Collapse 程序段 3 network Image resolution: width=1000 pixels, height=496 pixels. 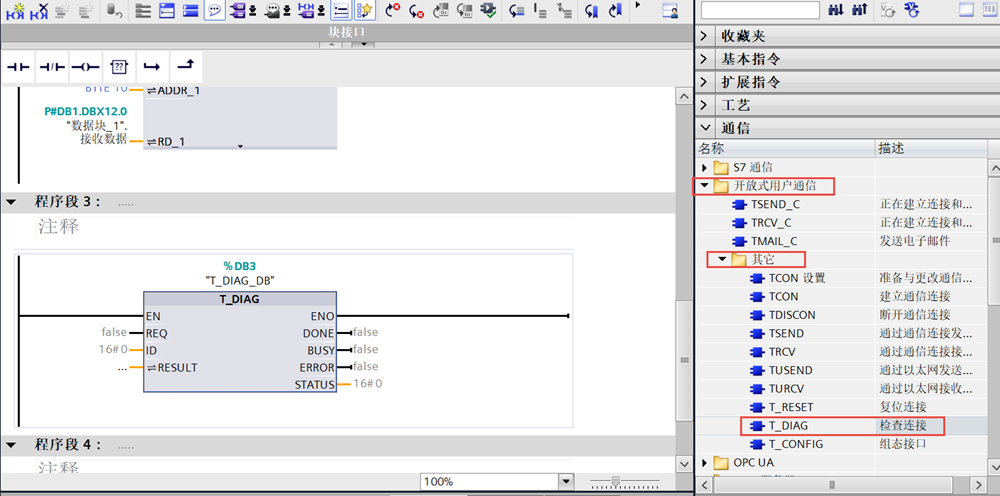pyautogui.click(x=11, y=202)
